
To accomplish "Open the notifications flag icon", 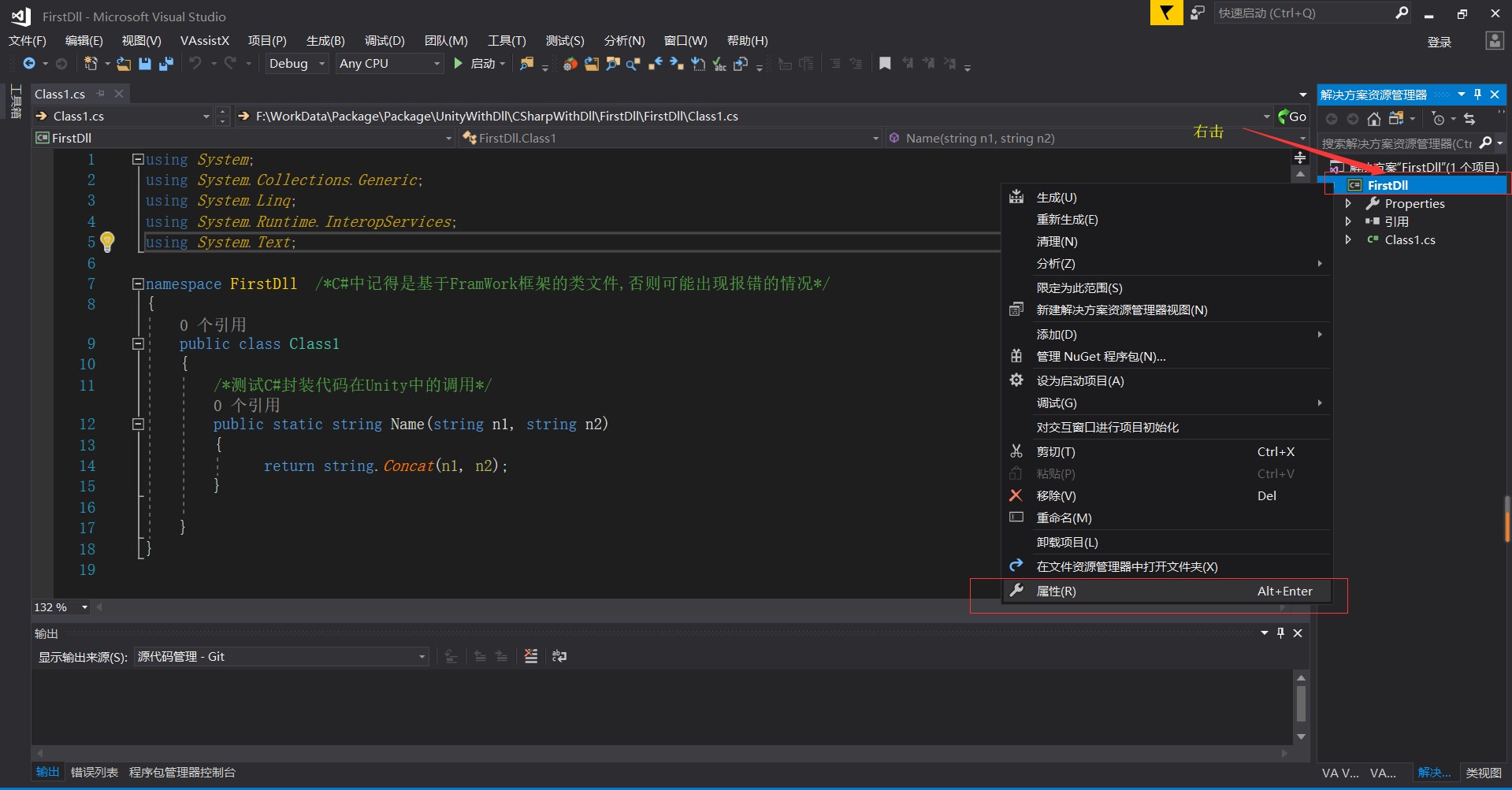I will pos(1166,13).
